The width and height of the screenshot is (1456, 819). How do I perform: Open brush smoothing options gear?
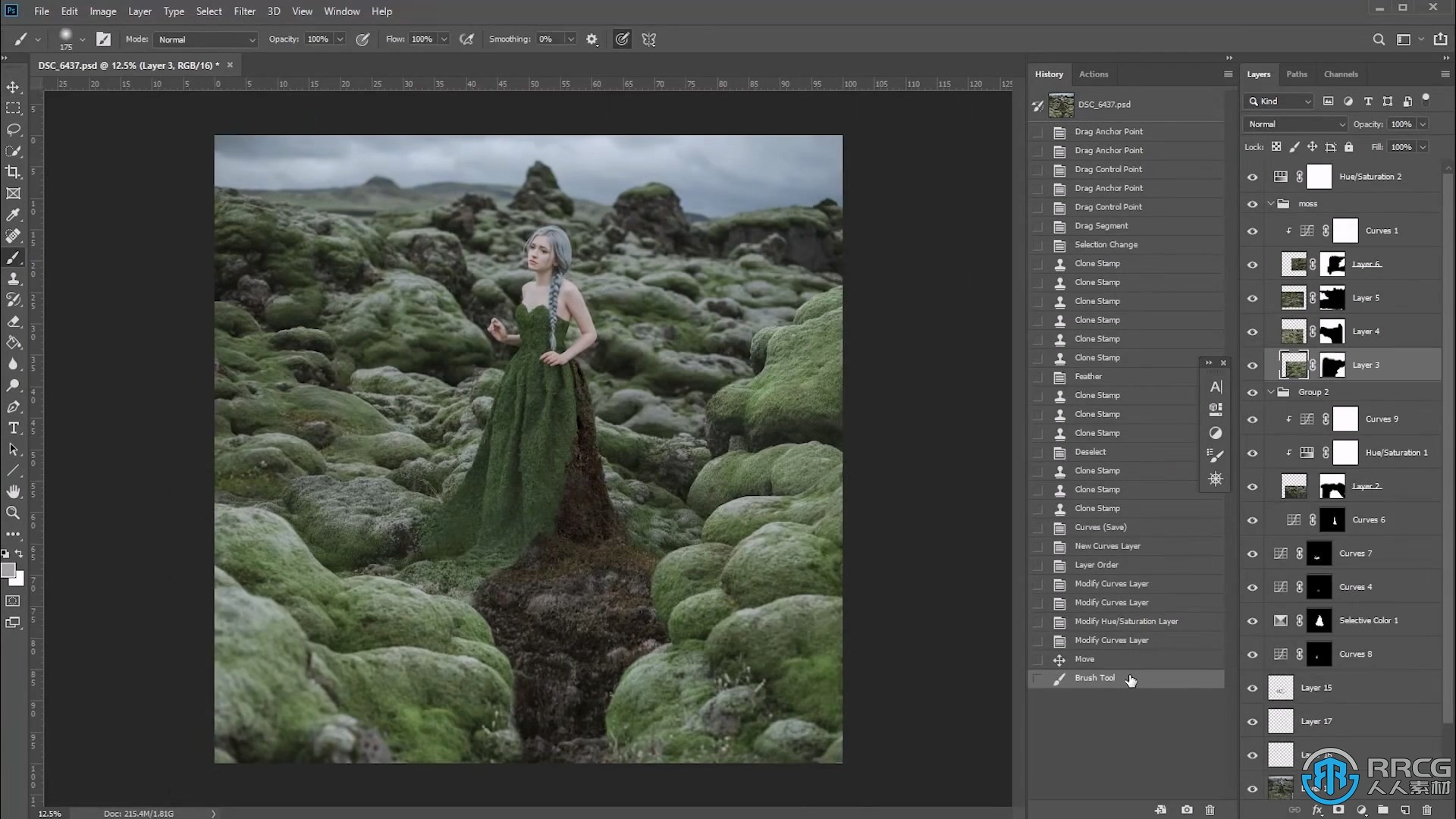[x=592, y=39]
